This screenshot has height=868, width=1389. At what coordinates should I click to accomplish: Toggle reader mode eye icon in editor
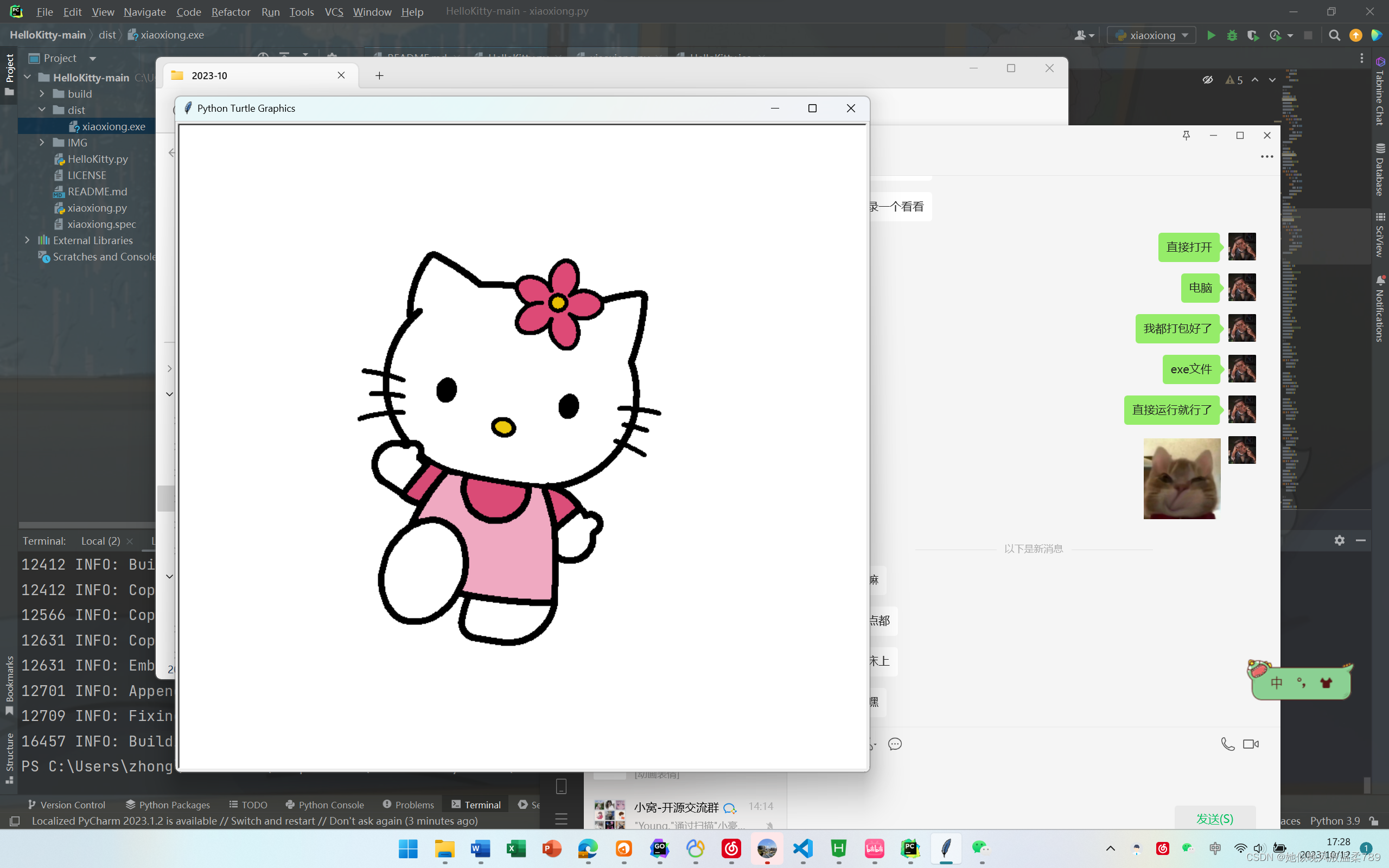pos(1208,80)
